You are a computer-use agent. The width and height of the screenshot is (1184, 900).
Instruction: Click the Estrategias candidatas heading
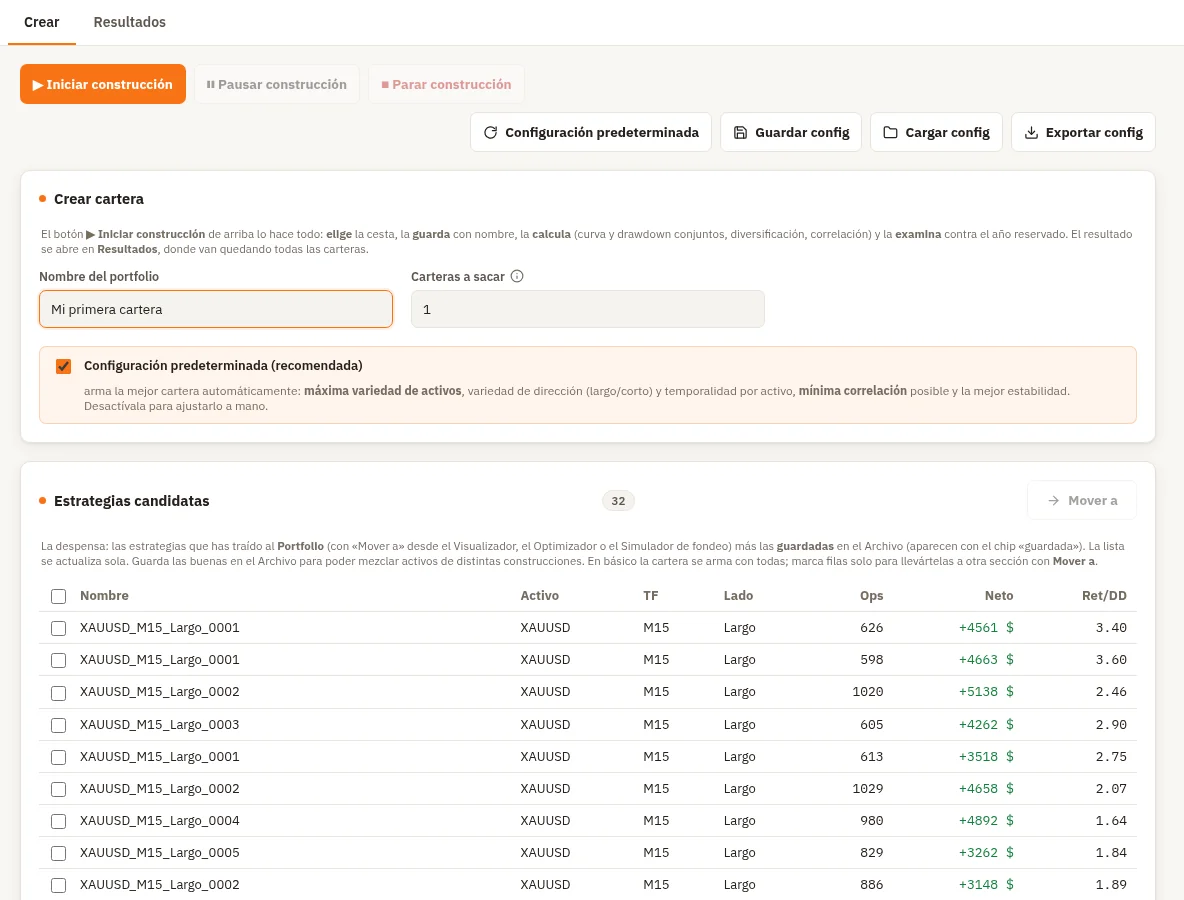point(131,501)
